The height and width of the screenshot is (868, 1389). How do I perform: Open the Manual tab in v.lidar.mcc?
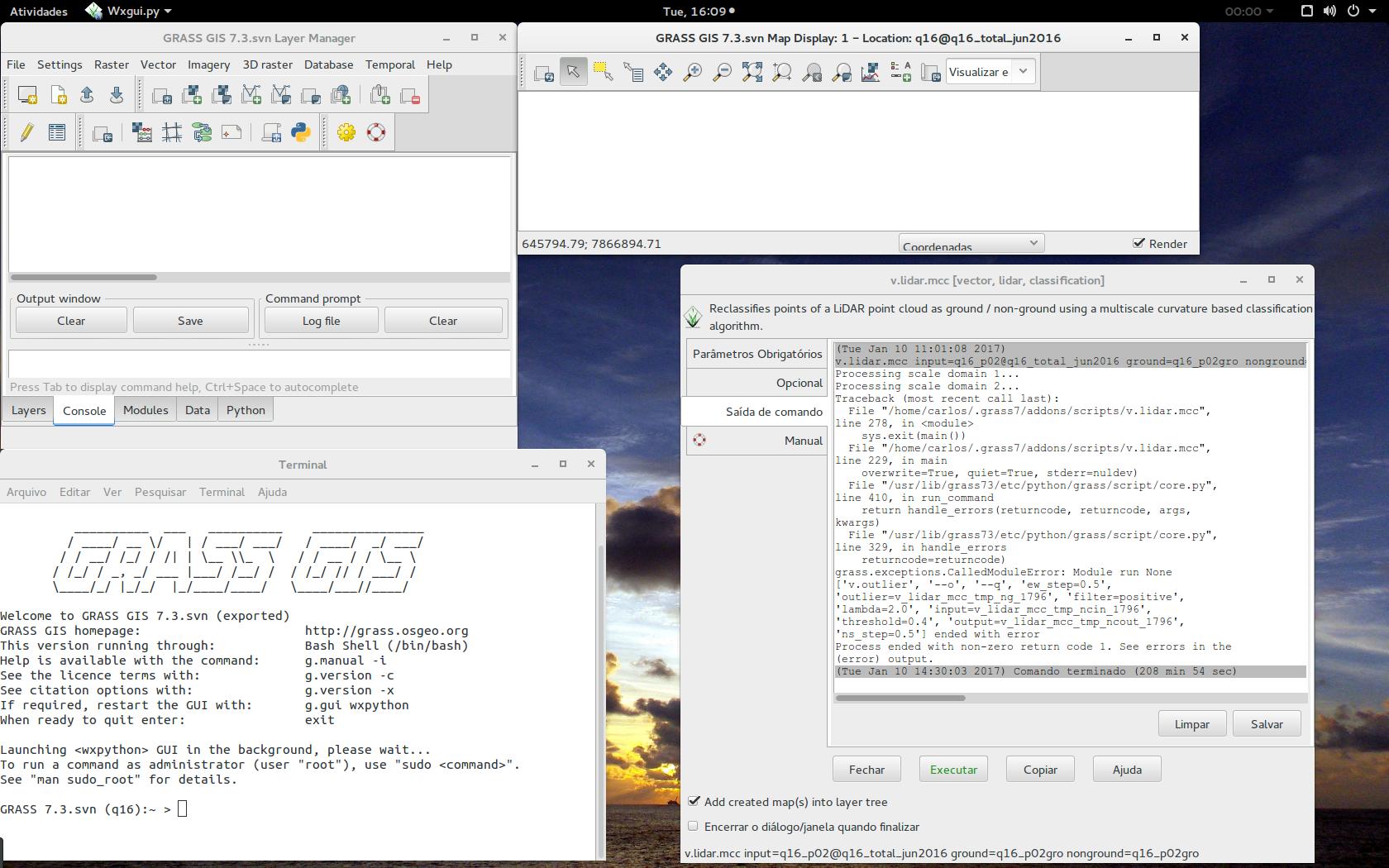click(757, 441)
